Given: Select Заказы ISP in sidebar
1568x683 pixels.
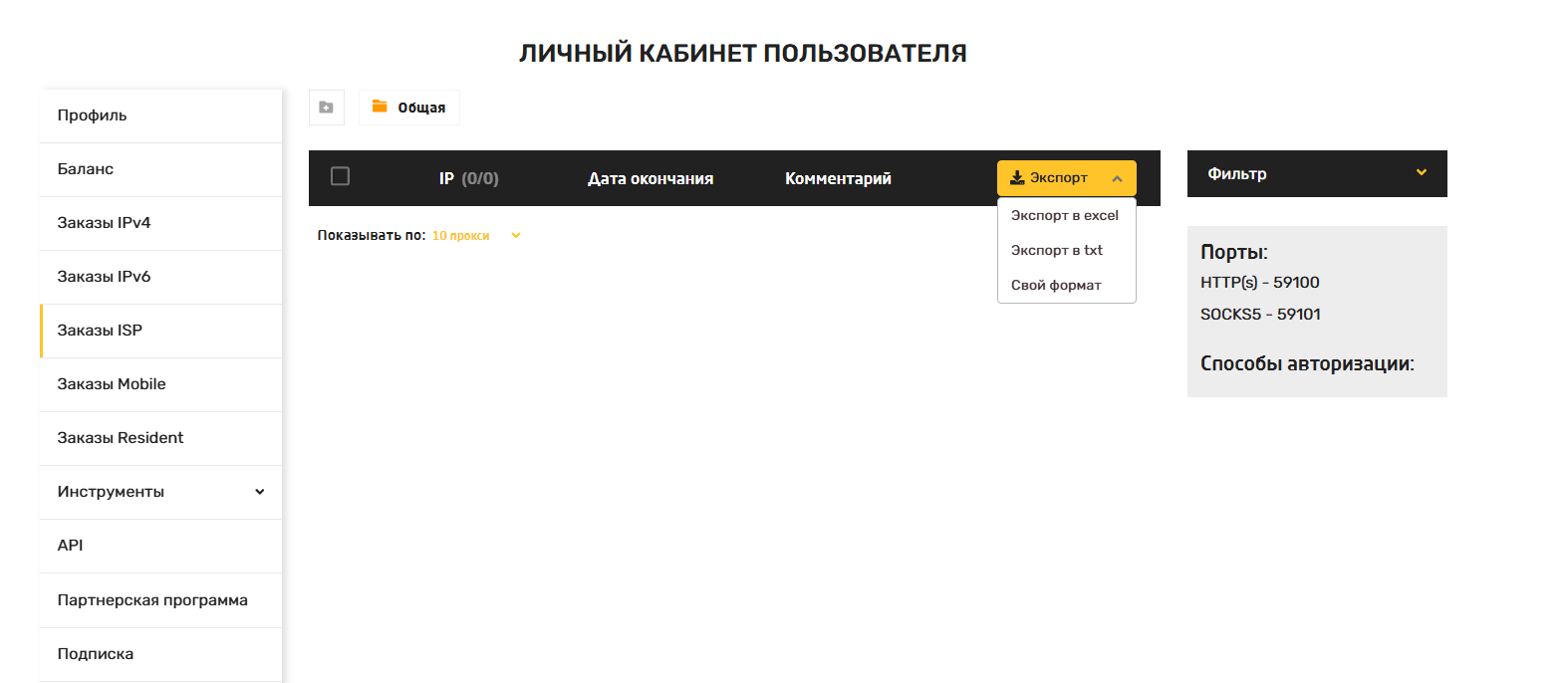Looking at the screenshot, I should pyautogui.click(x=160, y=331).
